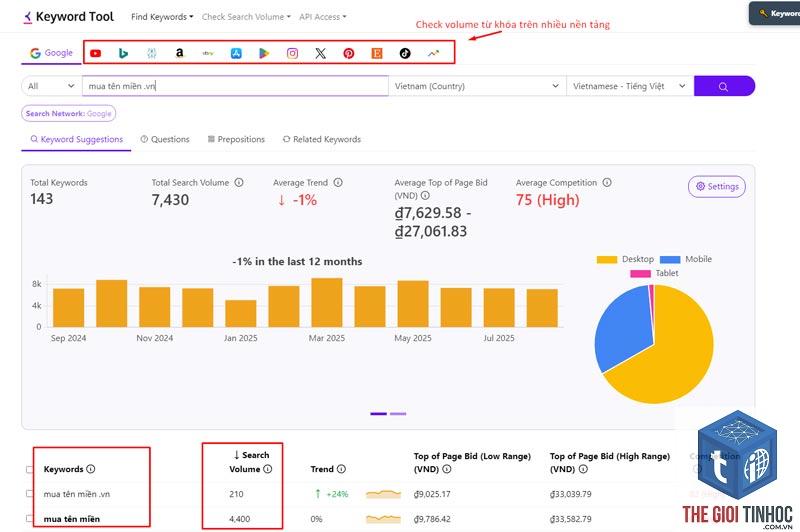
Task: Click info icon next to Average Trend
Action: tap(338, 183)
